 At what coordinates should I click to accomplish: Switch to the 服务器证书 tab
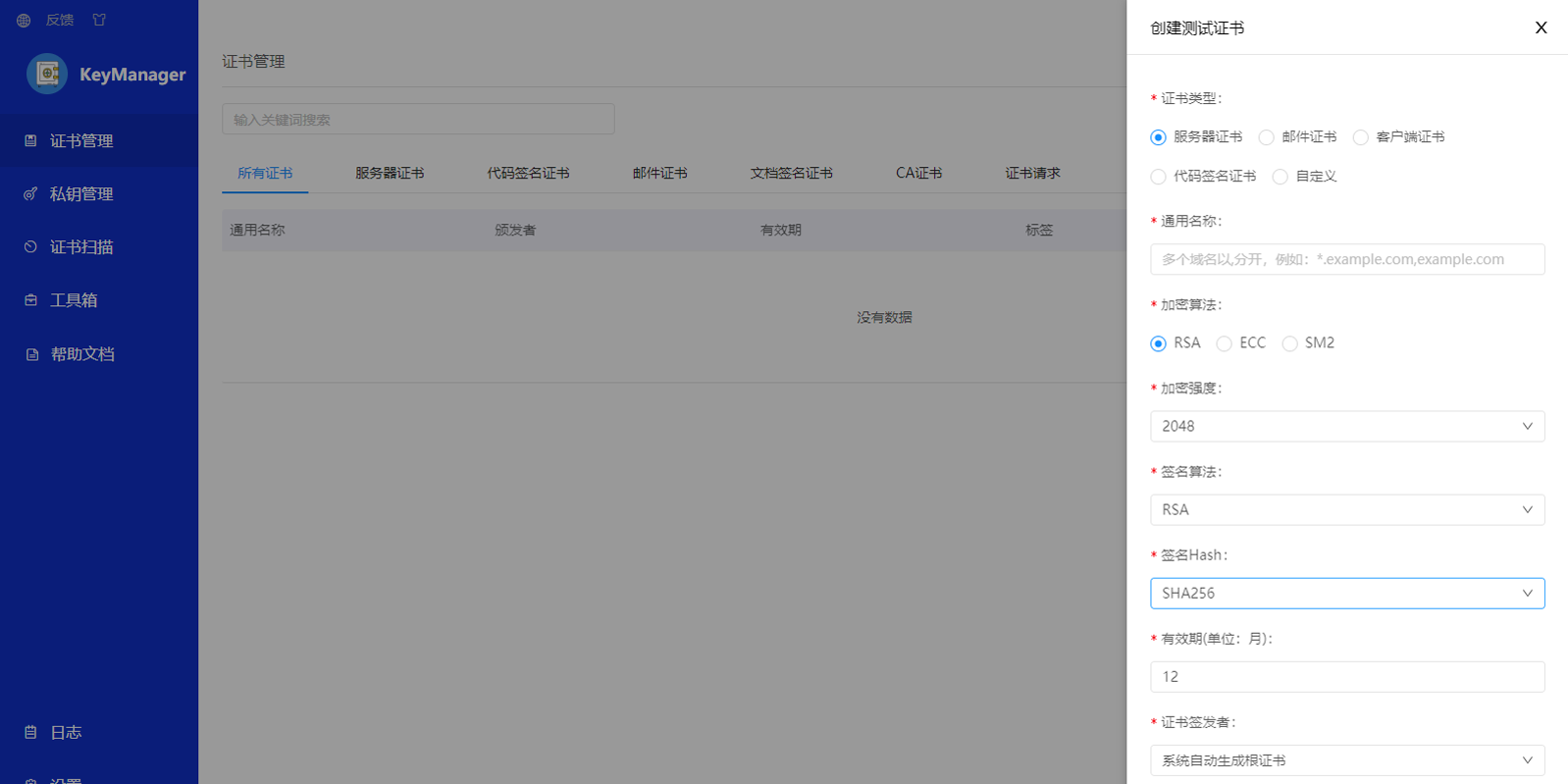coord(390,173)
